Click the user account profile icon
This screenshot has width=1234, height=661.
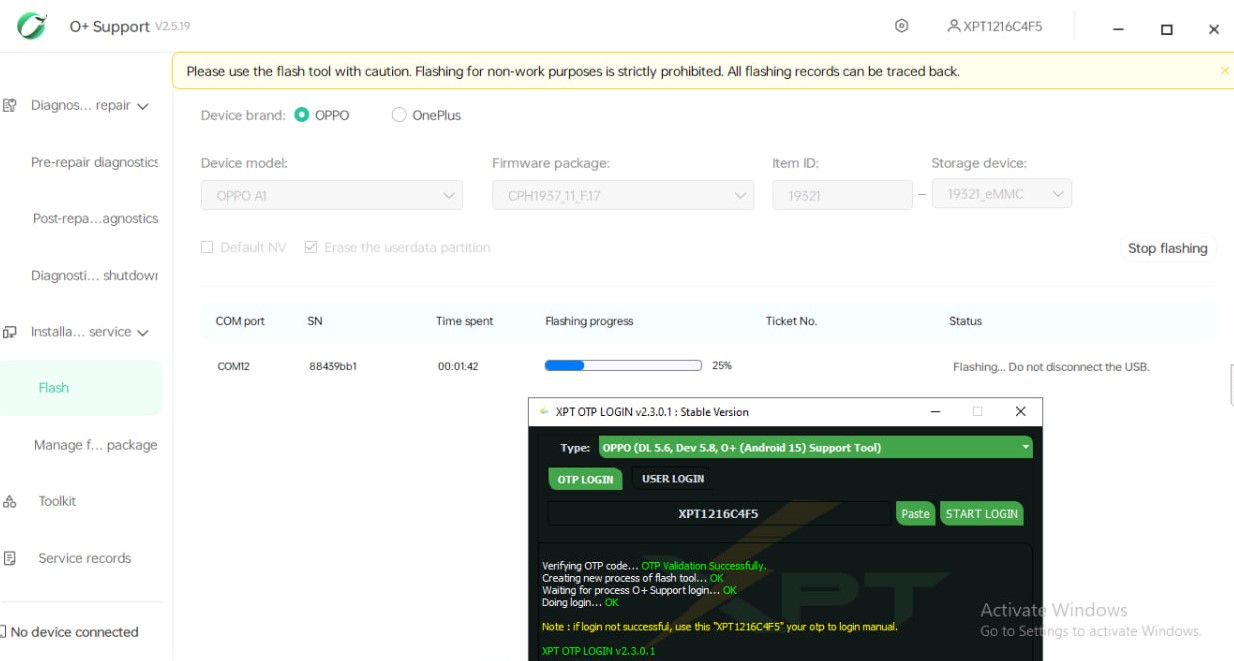pyautogui.click(x=953, y=26)
